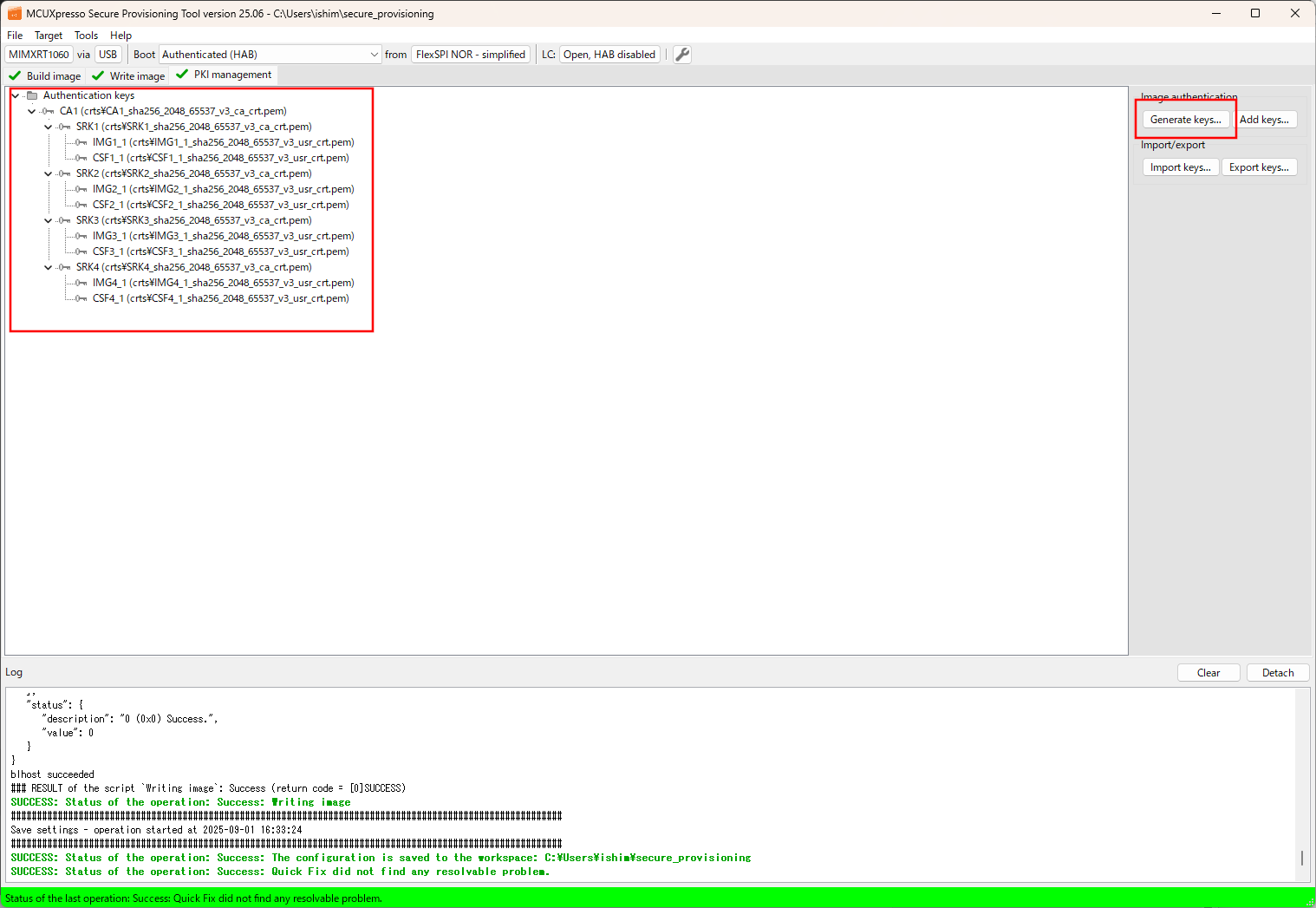The width and height of the screenshot is (1316, 908).
Task: Collapse the SRK3 tree node
Action: pyautogui.click(x=48, y=220)
